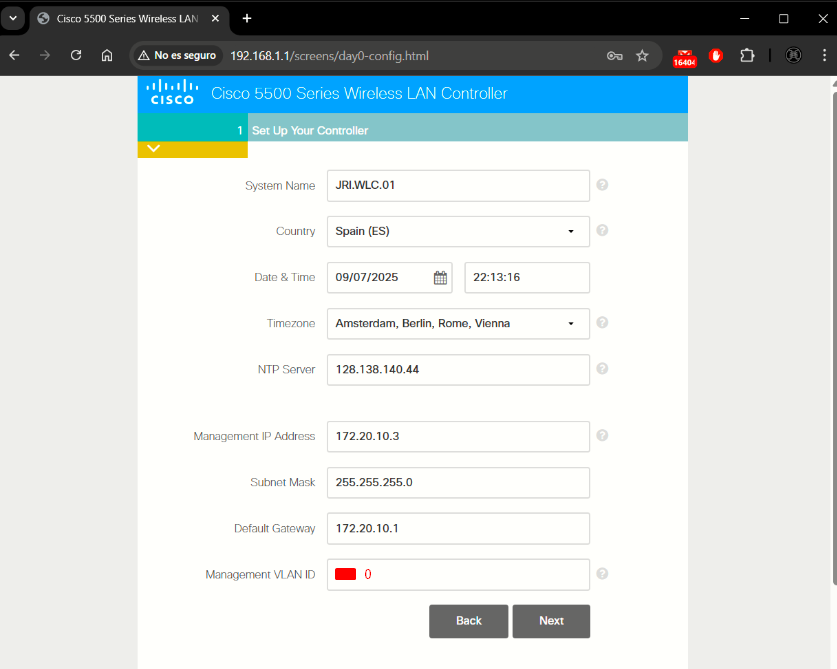Image resolution: width=837 pixels, height=669 pixels.
Task: Reload the current page
Action: click(76, 56)
